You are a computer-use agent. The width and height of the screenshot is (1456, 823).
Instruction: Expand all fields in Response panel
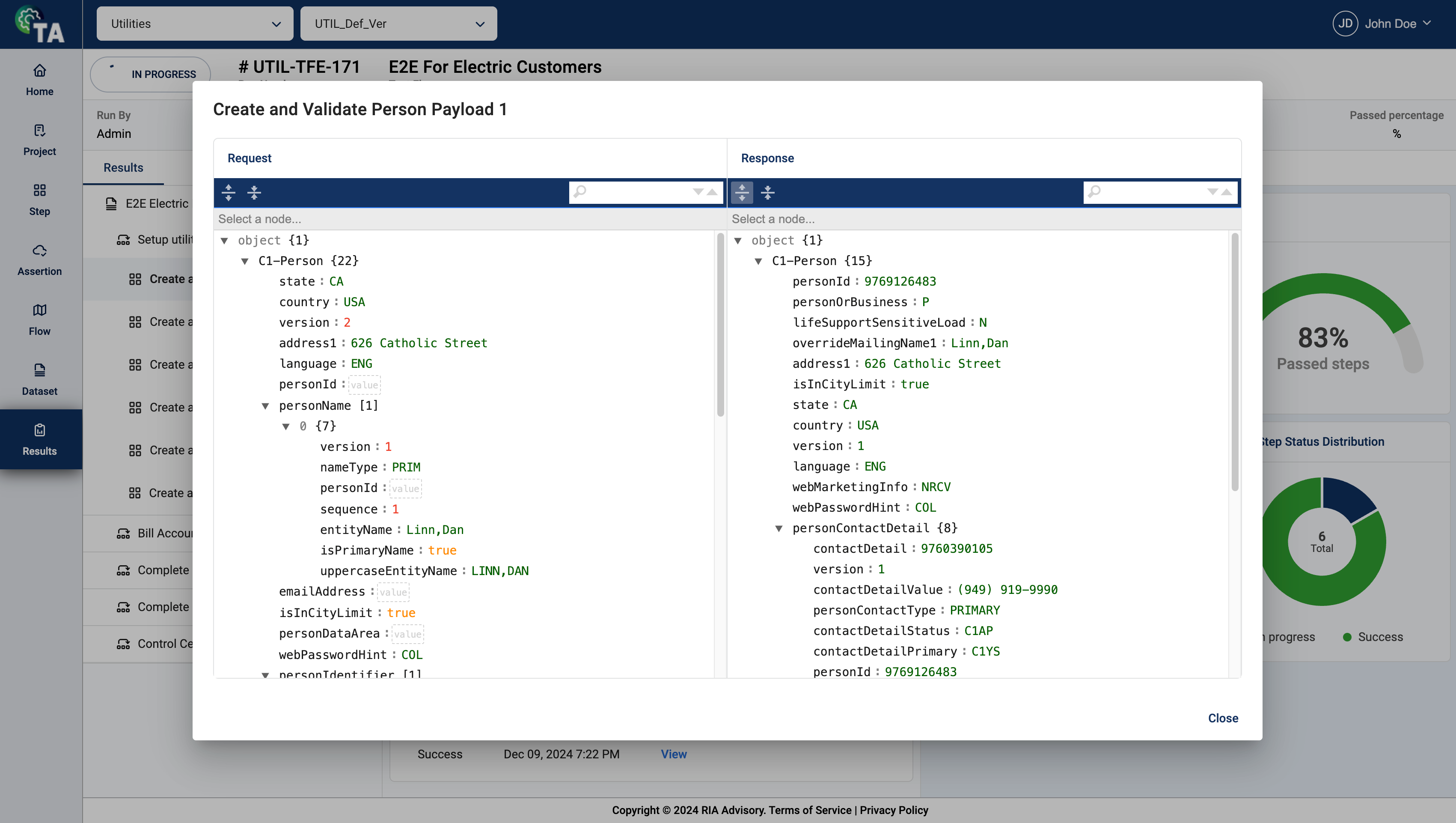[742, 192]
